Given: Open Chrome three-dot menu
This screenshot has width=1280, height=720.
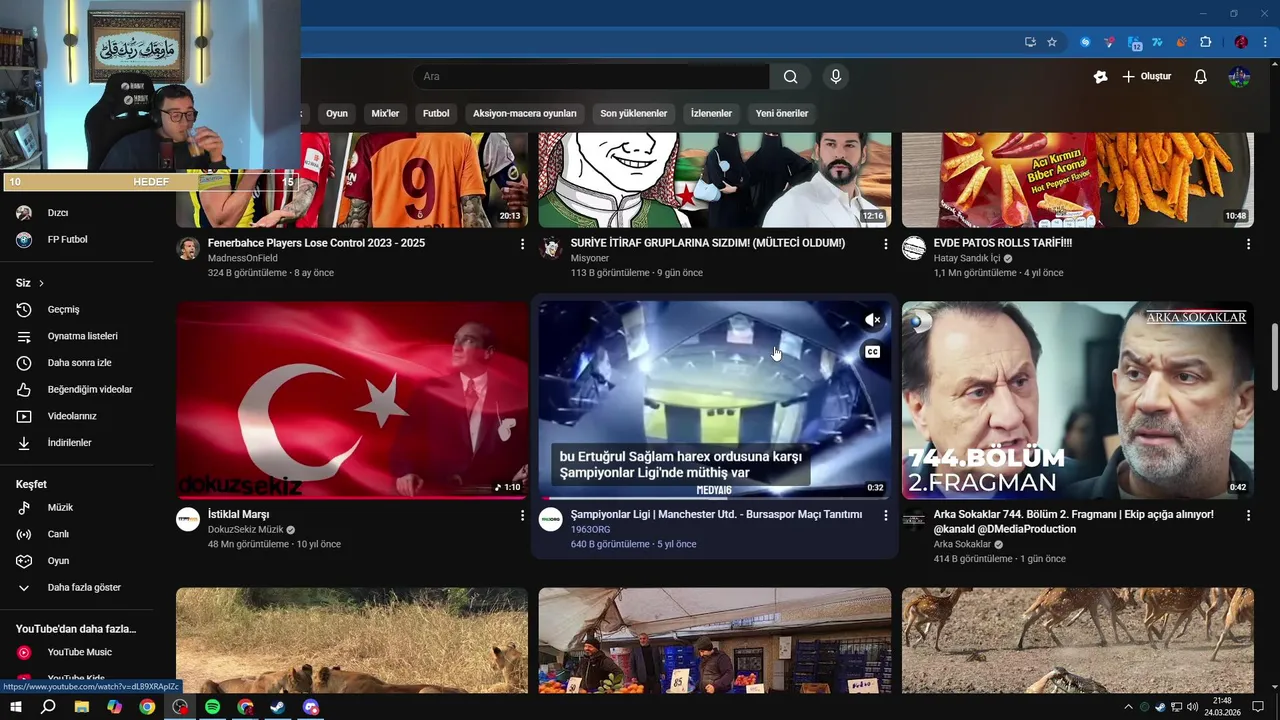Looking at the screenshot, I should click(x=1266, y=42).
